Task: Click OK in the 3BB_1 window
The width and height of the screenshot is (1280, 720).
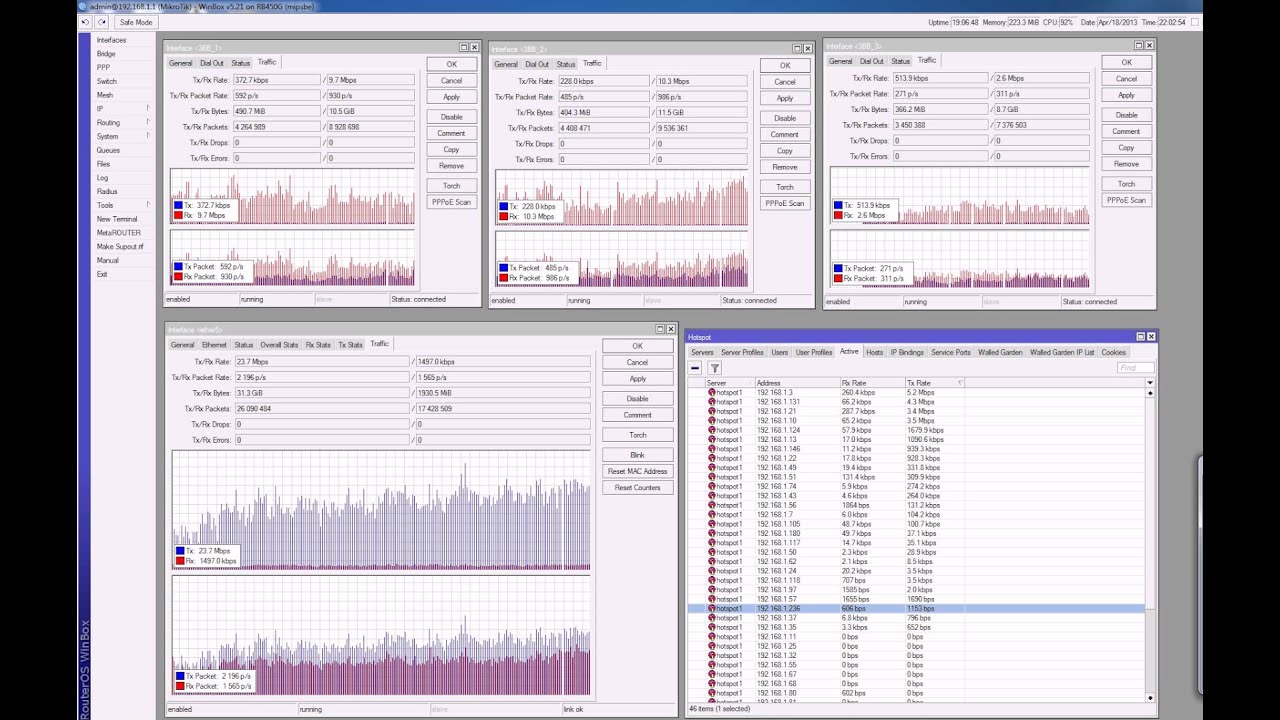Action: [x=451, y=64]
